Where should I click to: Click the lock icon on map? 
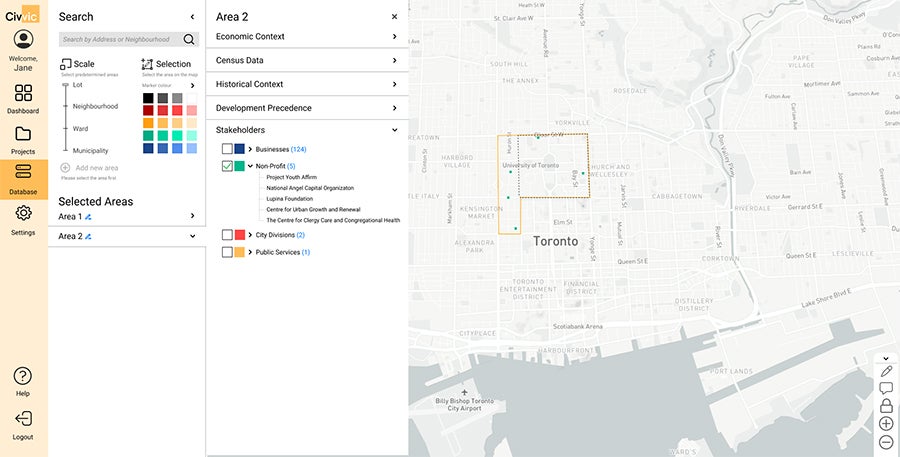point(886,406)
